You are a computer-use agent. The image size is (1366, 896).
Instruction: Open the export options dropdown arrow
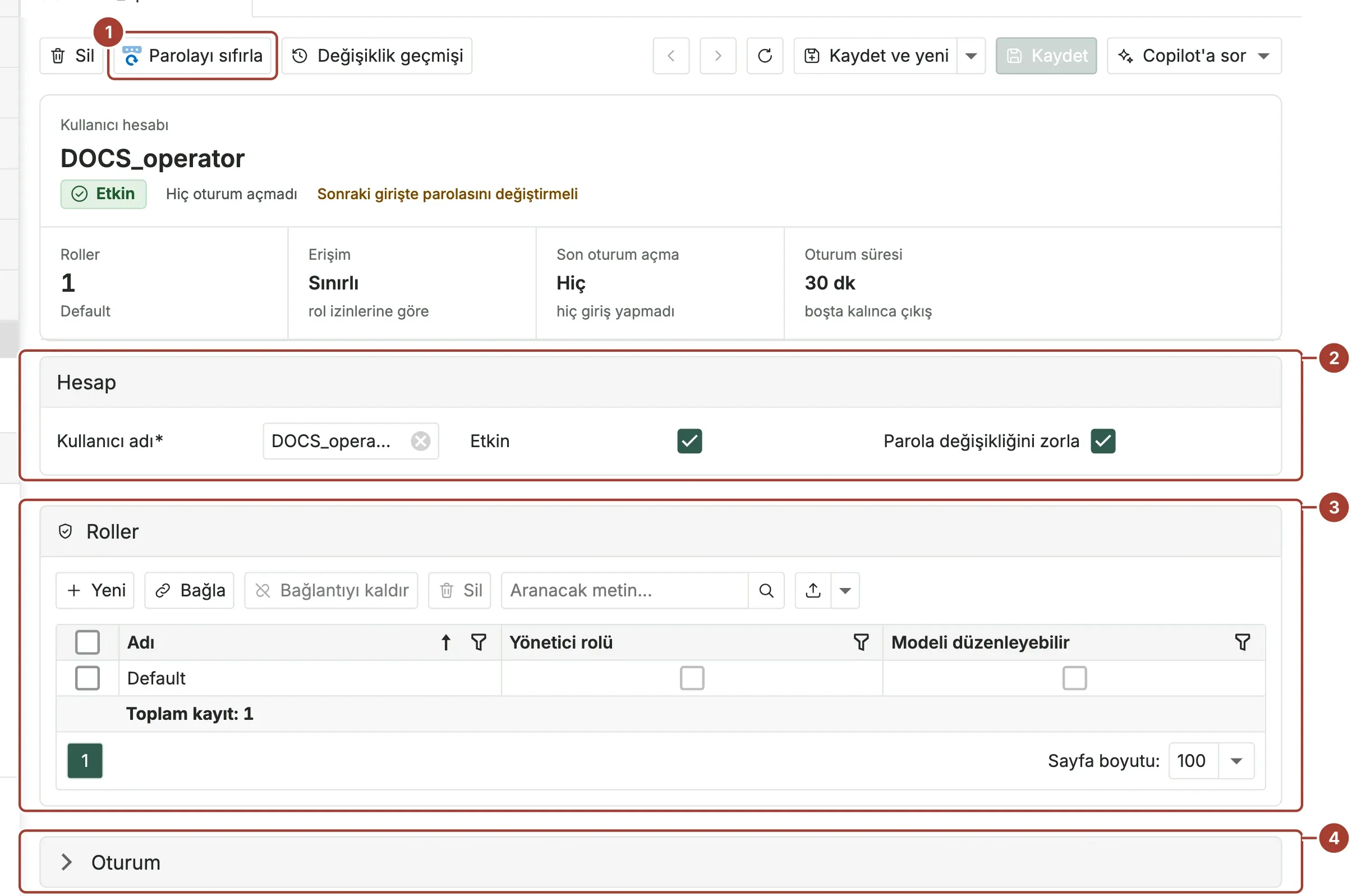[845, 591]
